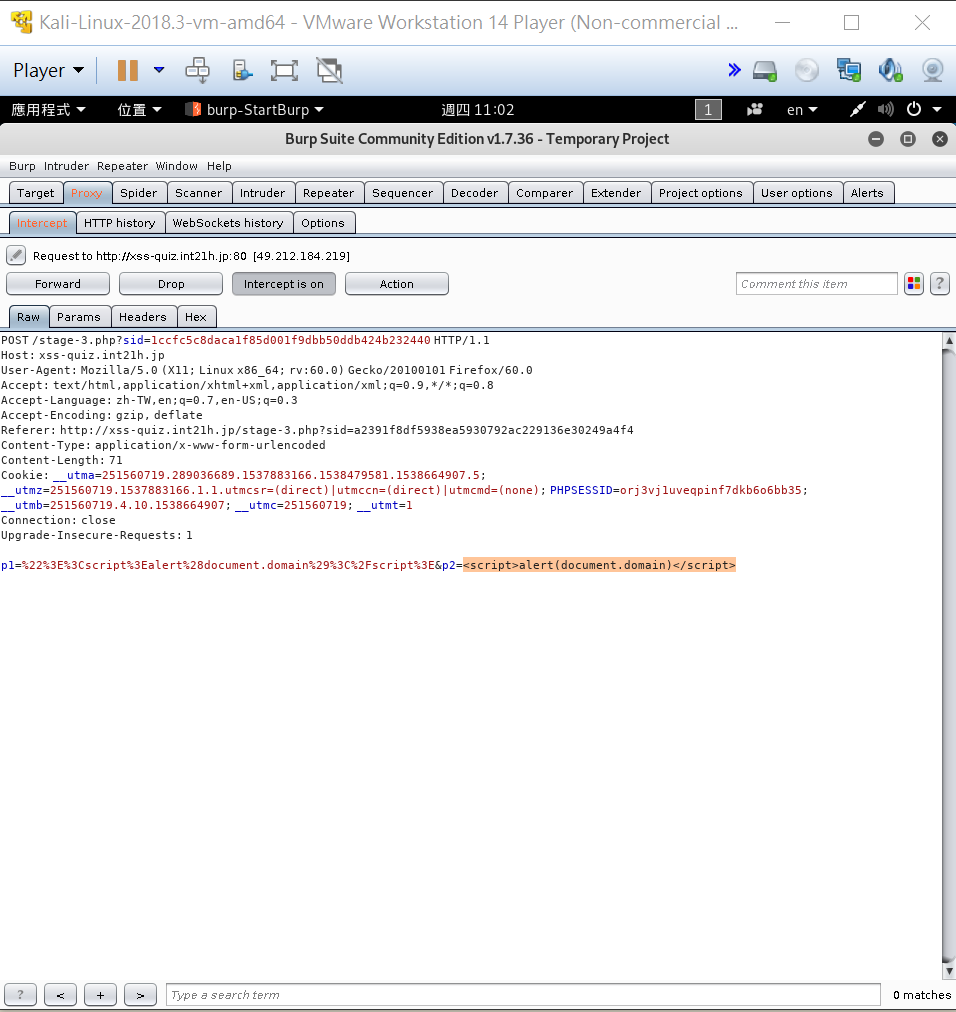The width and height of the screenshot is (956, 1012).
Task: Click the Kali color picker pen icon
Action: pos(857,110)
